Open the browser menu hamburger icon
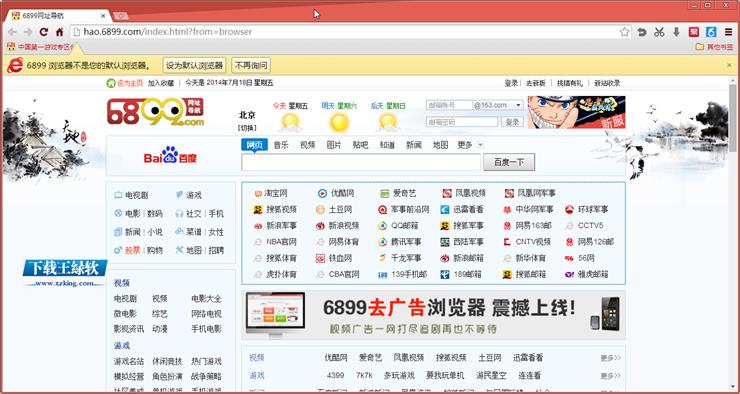 tap(729, 32)
